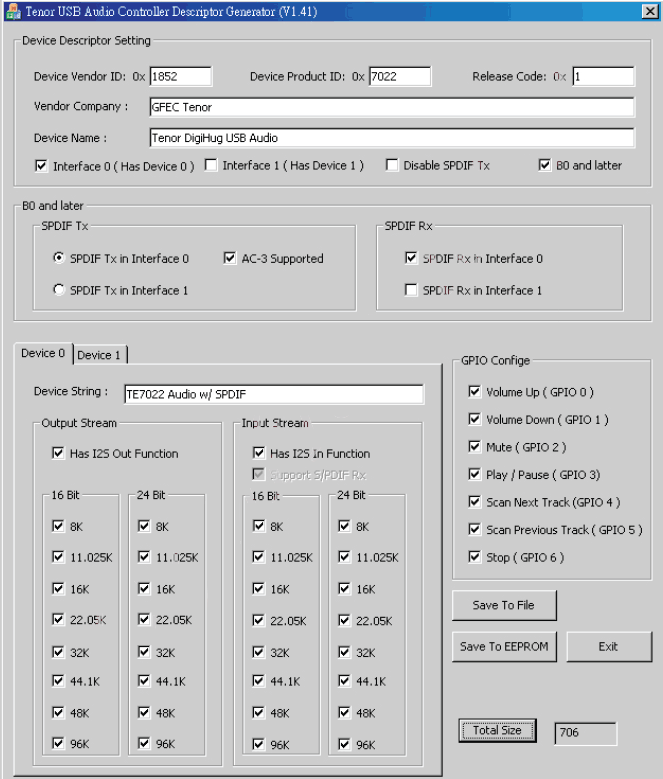The width and height of the screenshot is (663, 779).
Task: Edit the Device String field
Action: tap(274, 394)
